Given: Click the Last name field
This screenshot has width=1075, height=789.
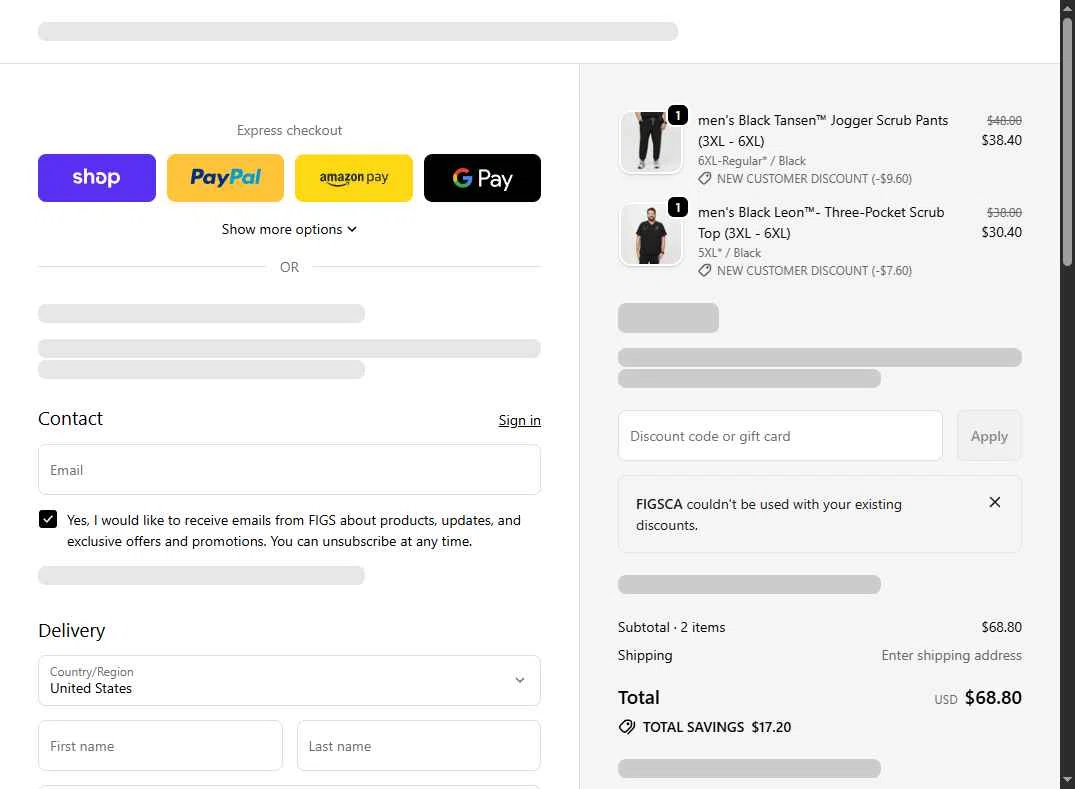Looking at the screenshot, I should [418, 746].
